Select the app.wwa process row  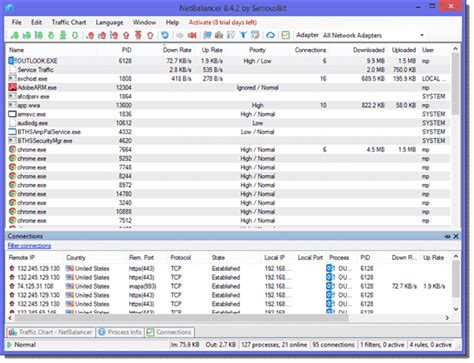click(x=228, y=105)
